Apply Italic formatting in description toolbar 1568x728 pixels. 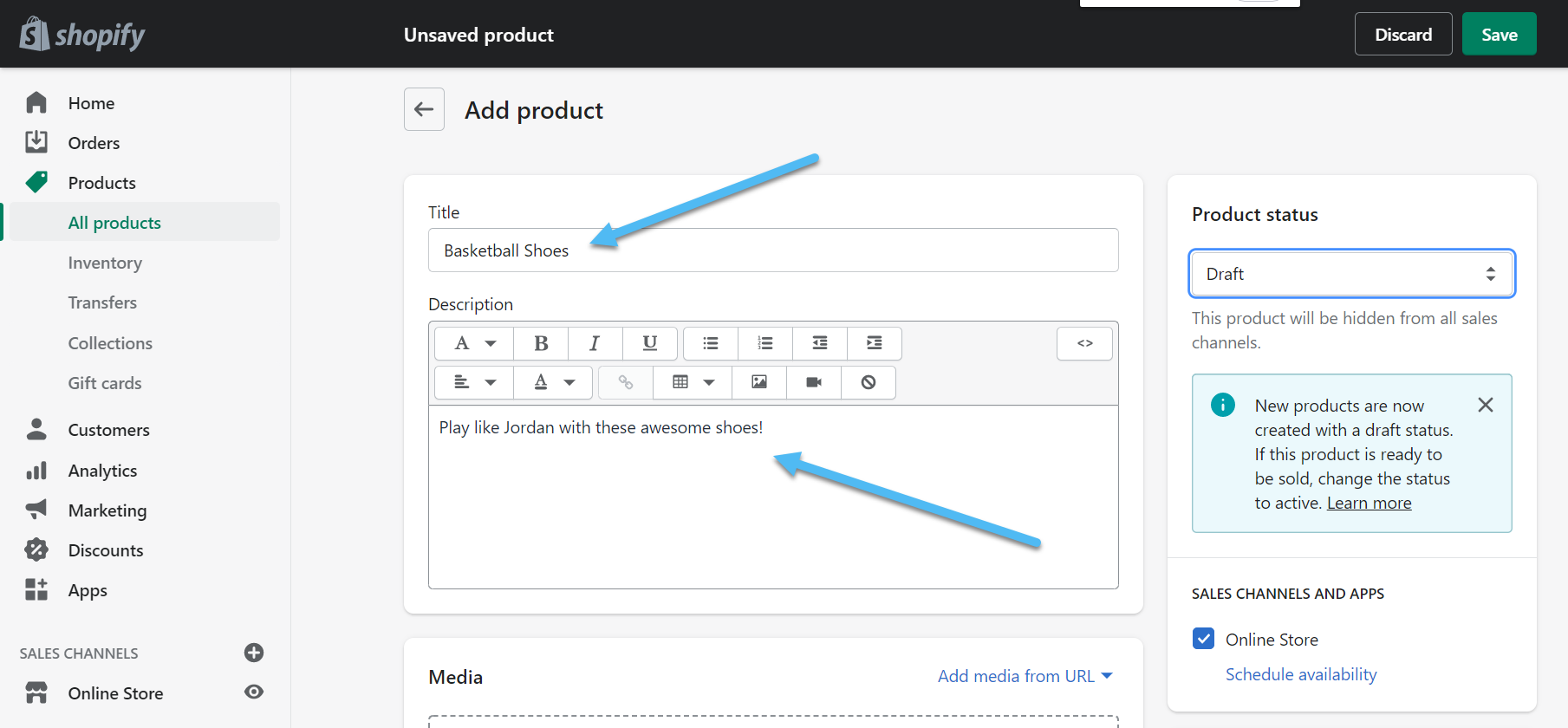point(595,343)
